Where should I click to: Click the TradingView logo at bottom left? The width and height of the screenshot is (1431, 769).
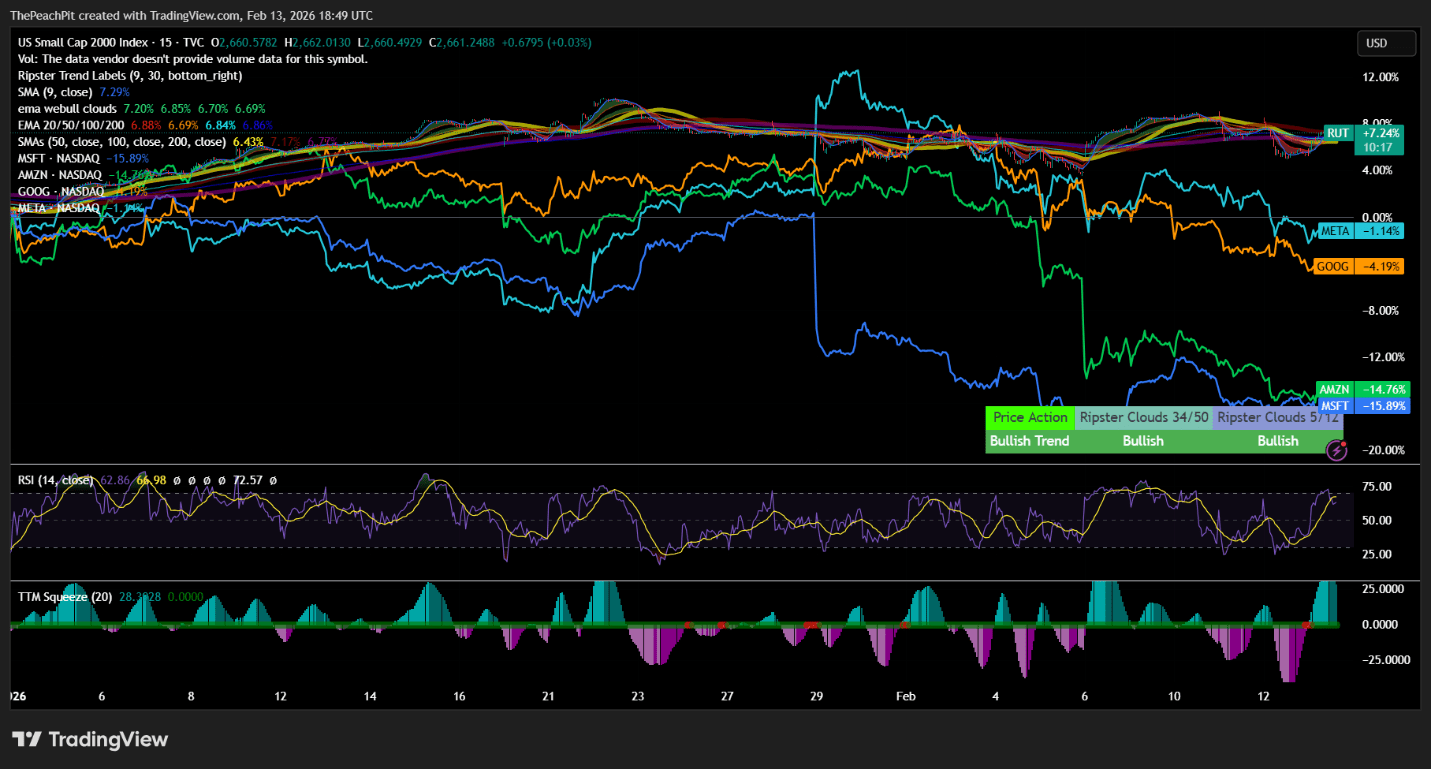coord(90,739)
